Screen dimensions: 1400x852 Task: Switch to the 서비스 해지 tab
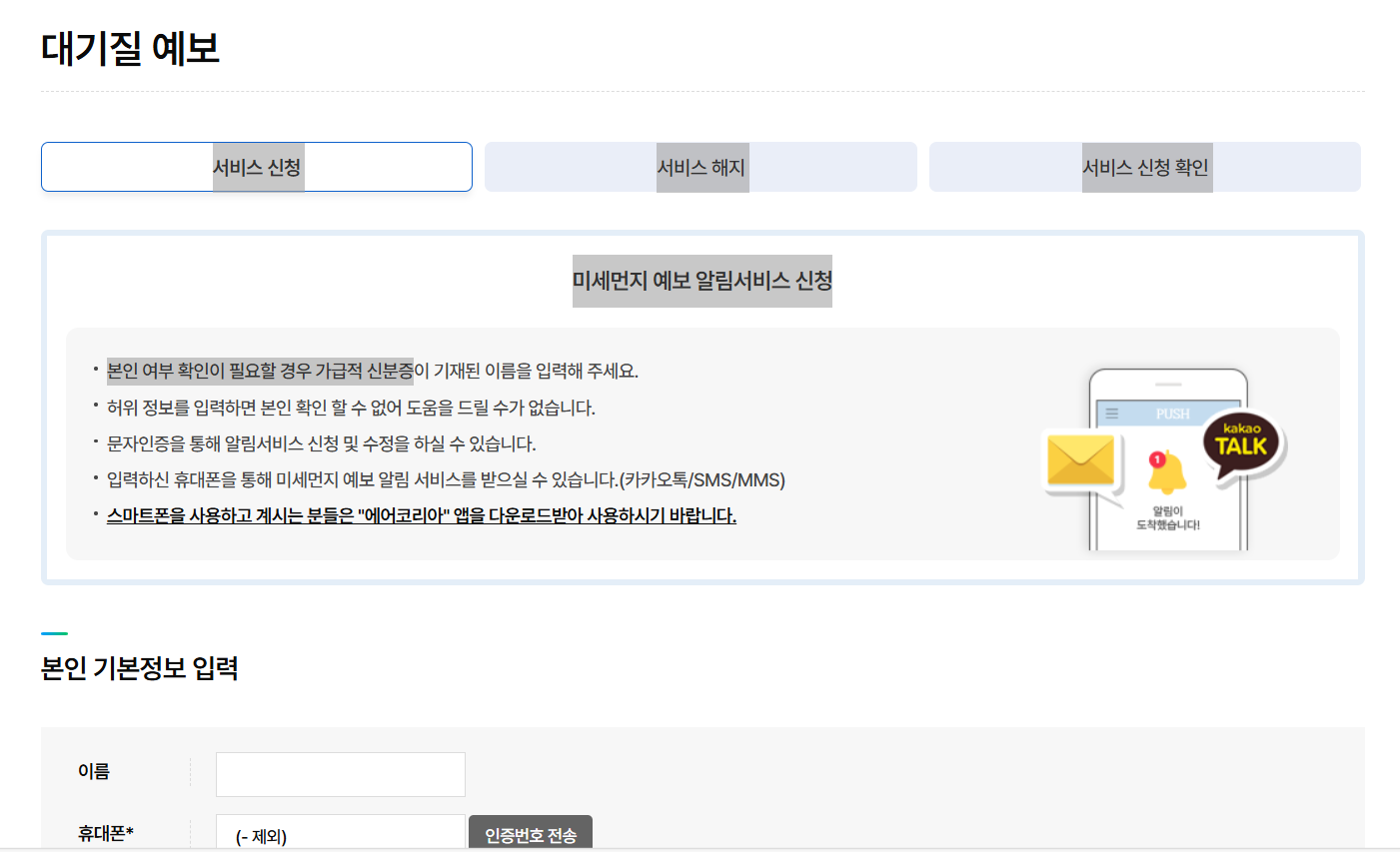click(x=700, y=167)
